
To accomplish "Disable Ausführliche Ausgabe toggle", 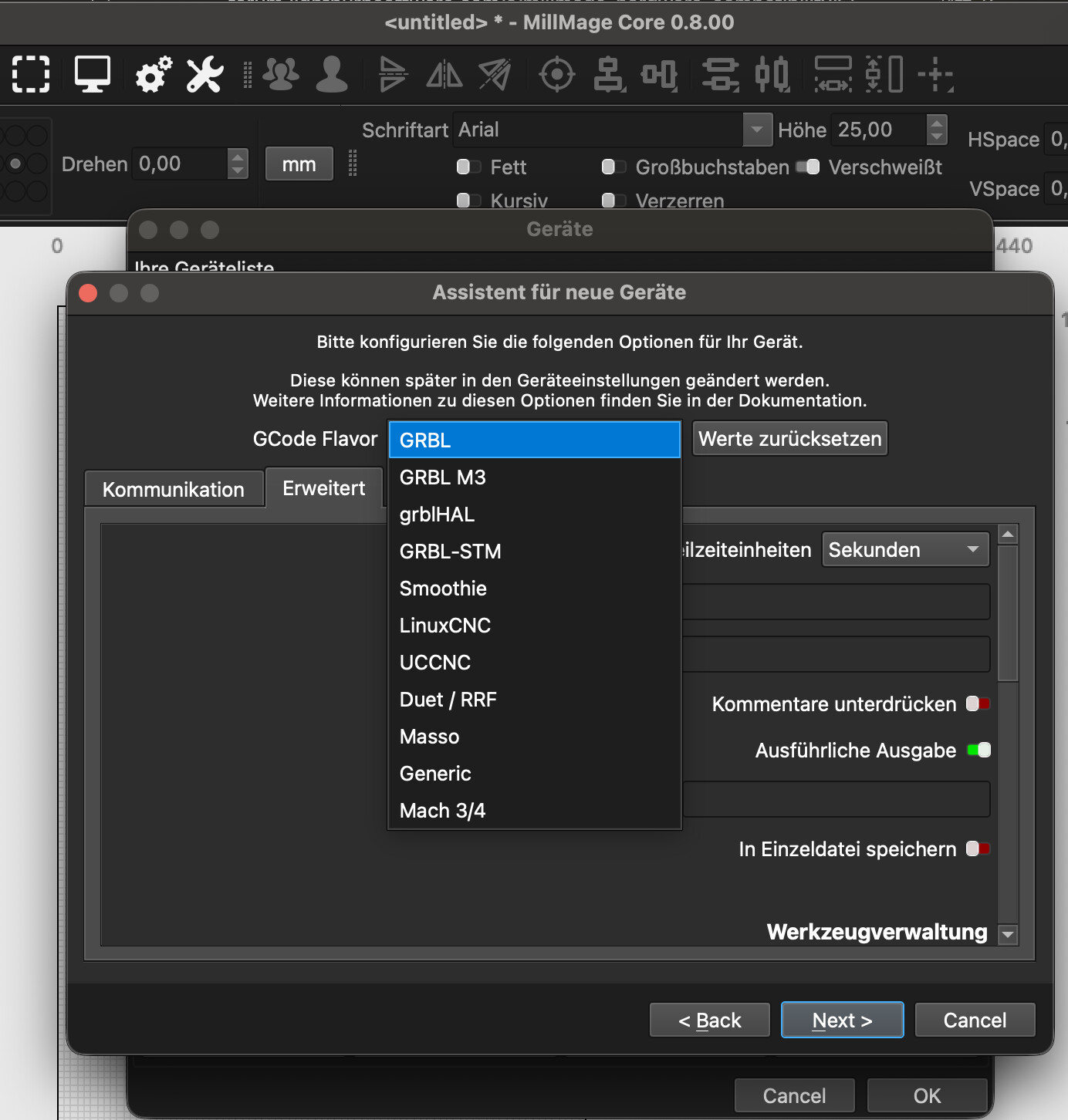I will click(978, 751).
